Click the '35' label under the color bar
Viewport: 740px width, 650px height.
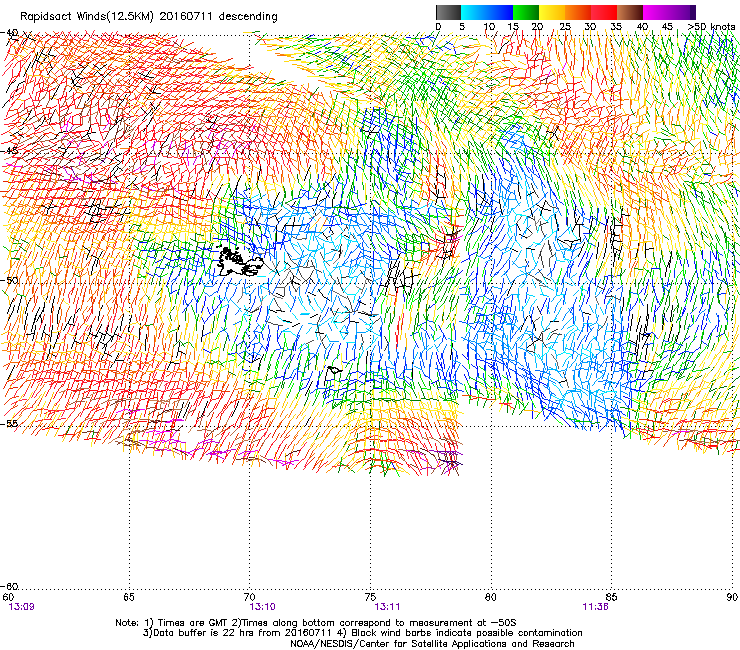[x=616, y=27]
